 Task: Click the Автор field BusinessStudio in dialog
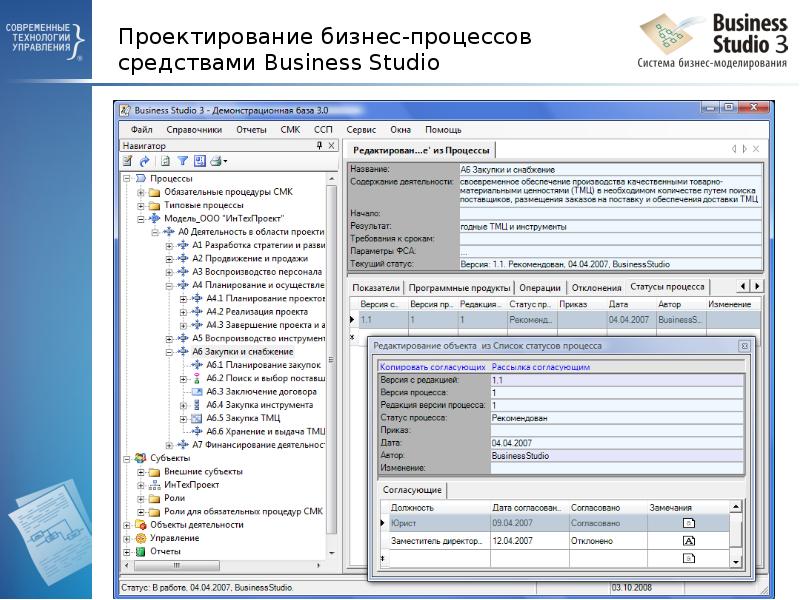pos(617,456)
